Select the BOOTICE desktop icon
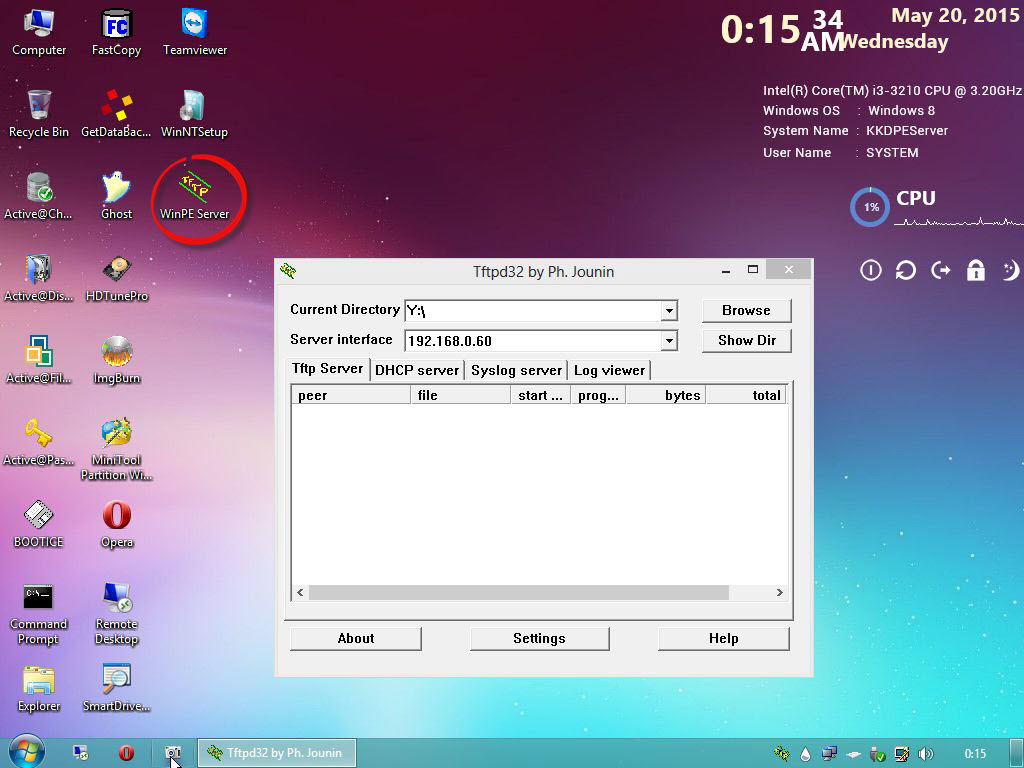The image size is (1024, 768). (x=39, y=524)
